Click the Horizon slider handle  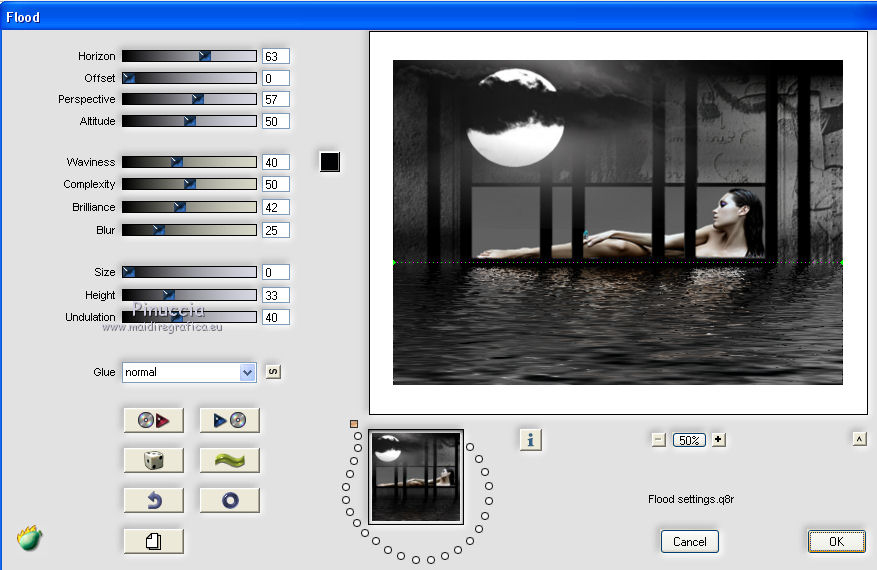point(205,56)
